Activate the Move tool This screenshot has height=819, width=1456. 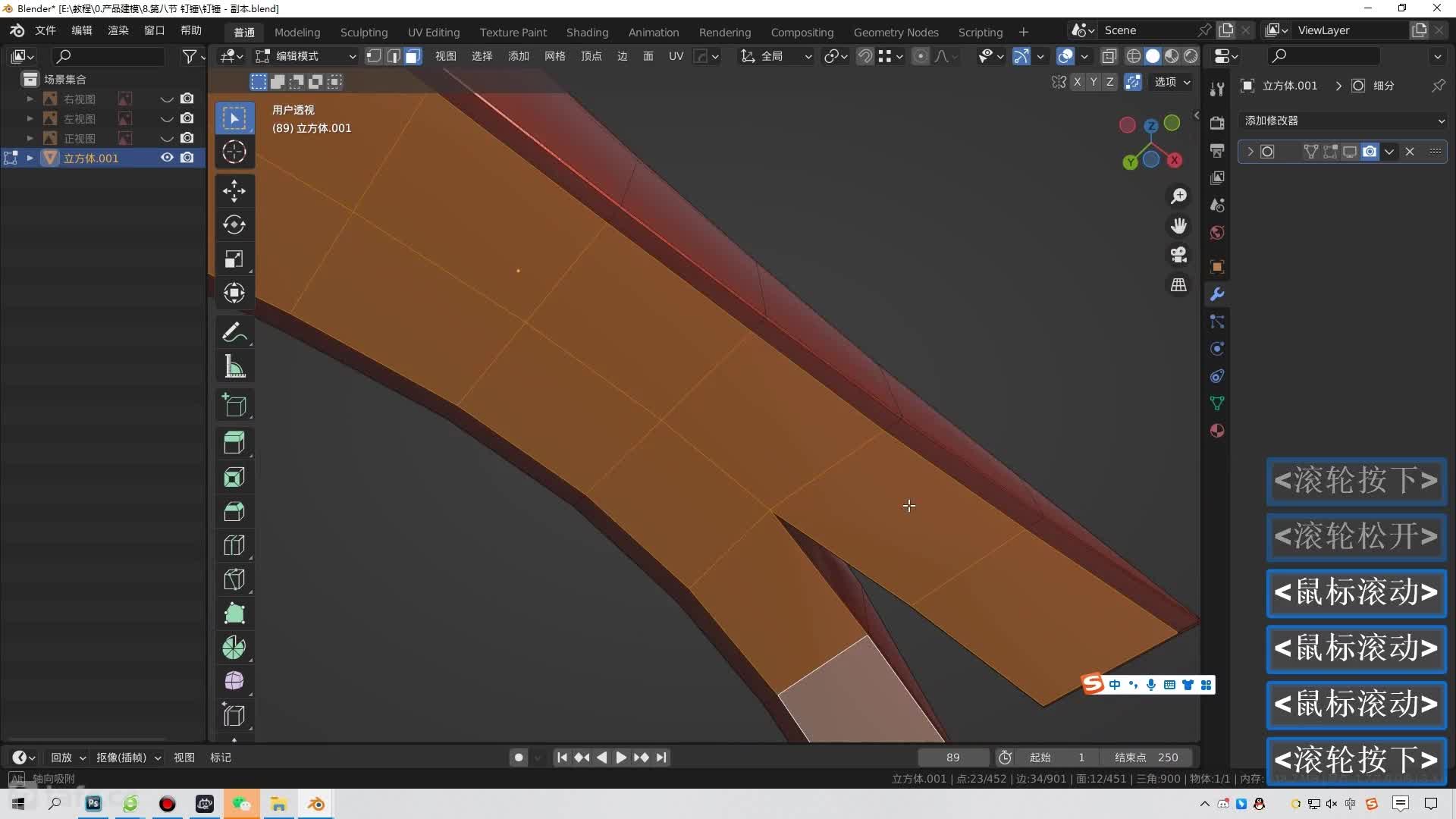pos(234,190)
